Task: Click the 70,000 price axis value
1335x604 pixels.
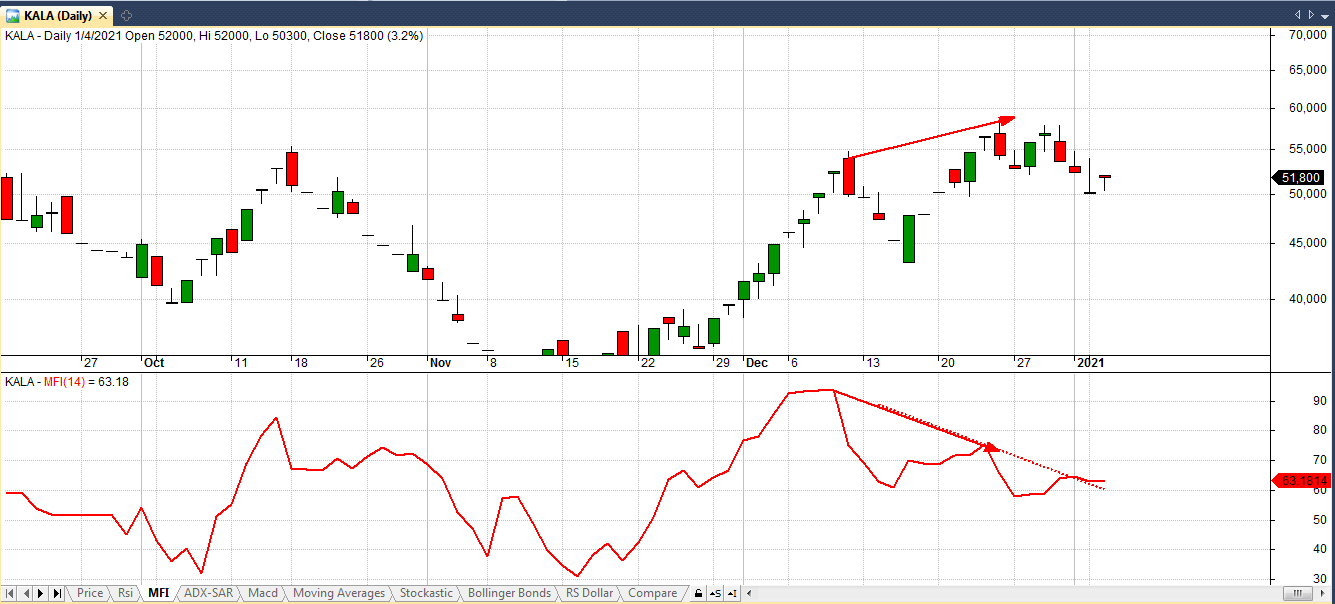Action: coord(1306,35)
